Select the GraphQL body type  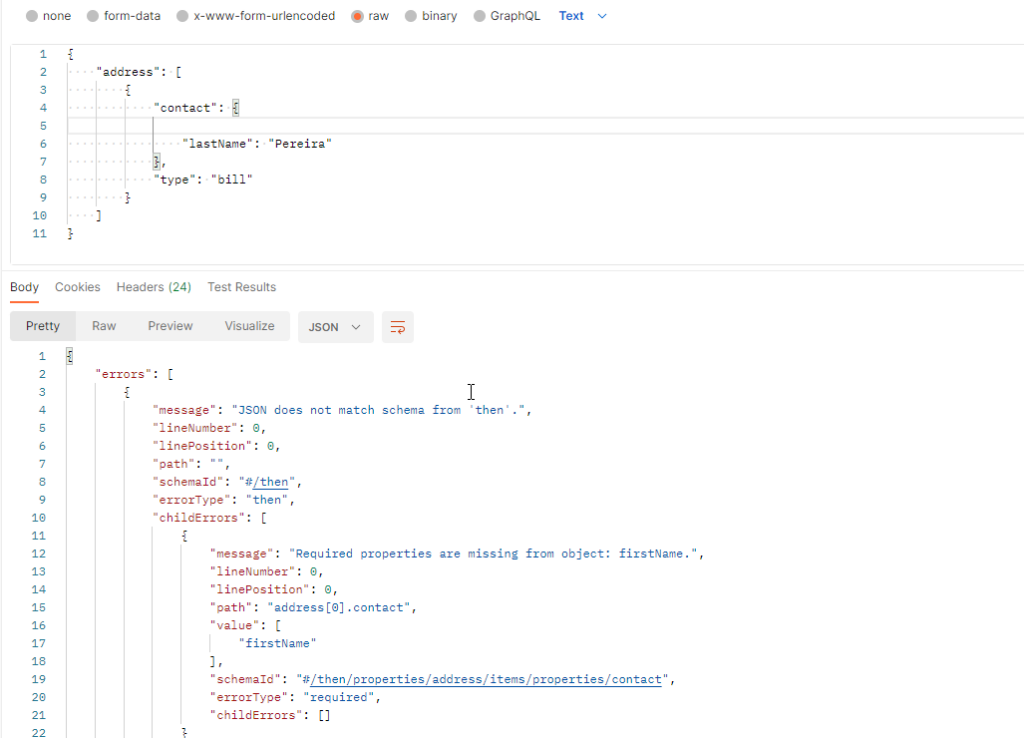(x=479, y=16)
